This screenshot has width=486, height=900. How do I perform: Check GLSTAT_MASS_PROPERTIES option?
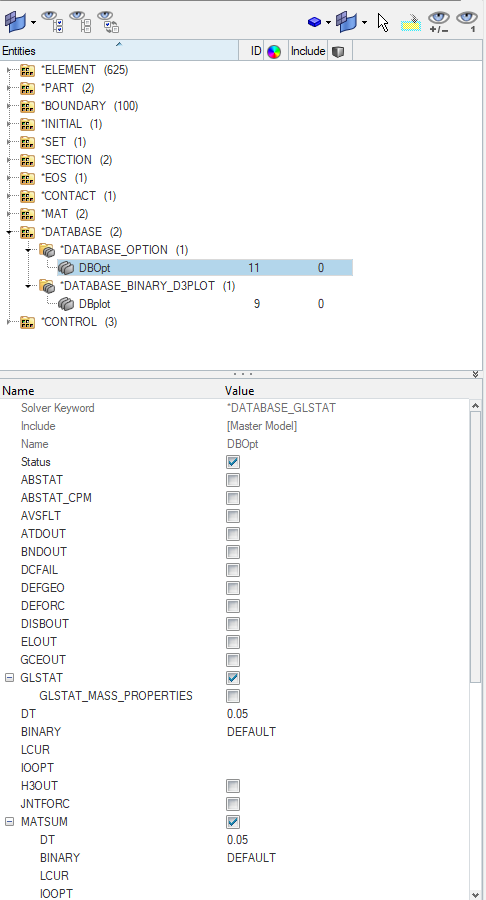click(x=232, y=696)
